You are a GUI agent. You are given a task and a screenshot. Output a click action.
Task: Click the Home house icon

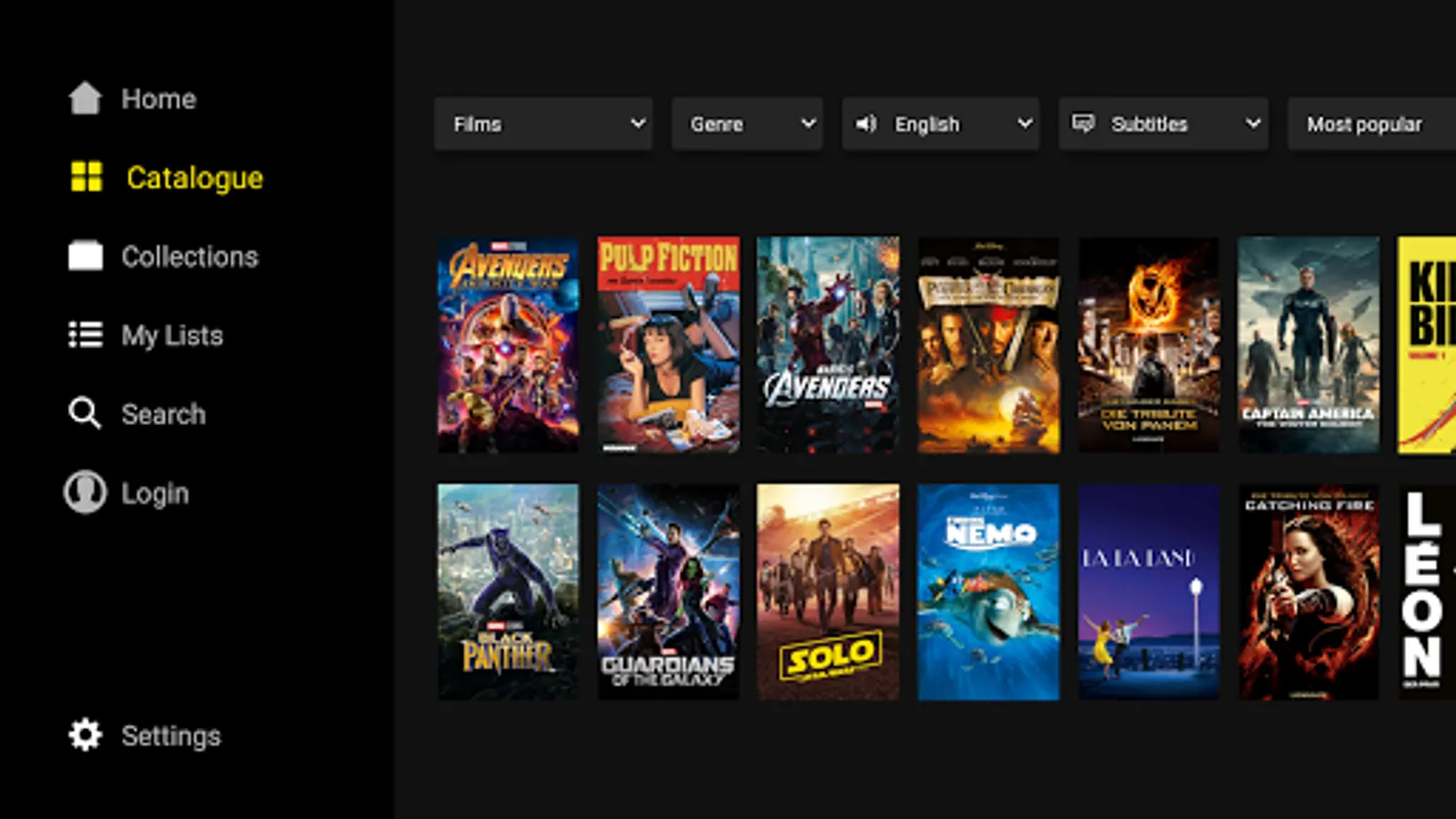tap(85, 98)
